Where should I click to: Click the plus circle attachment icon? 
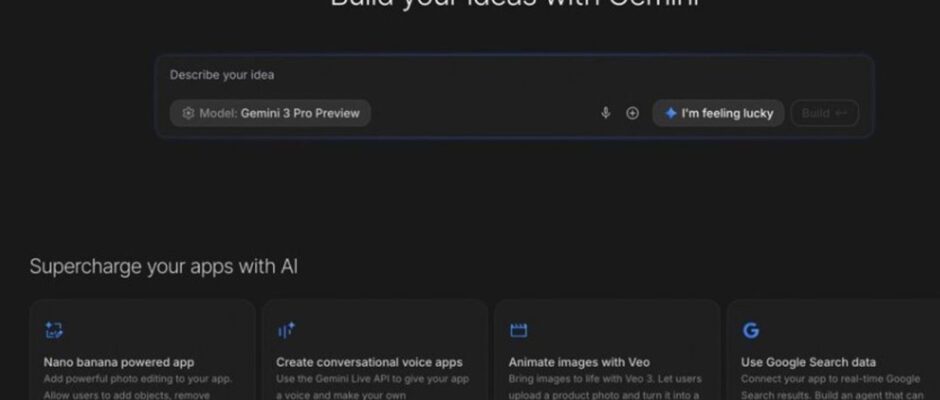click(x=632, y=113)
